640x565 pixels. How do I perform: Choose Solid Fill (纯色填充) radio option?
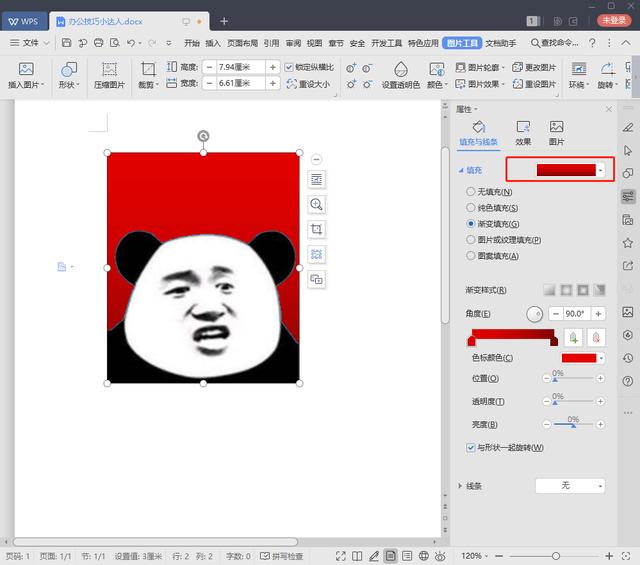coord(471,208)
